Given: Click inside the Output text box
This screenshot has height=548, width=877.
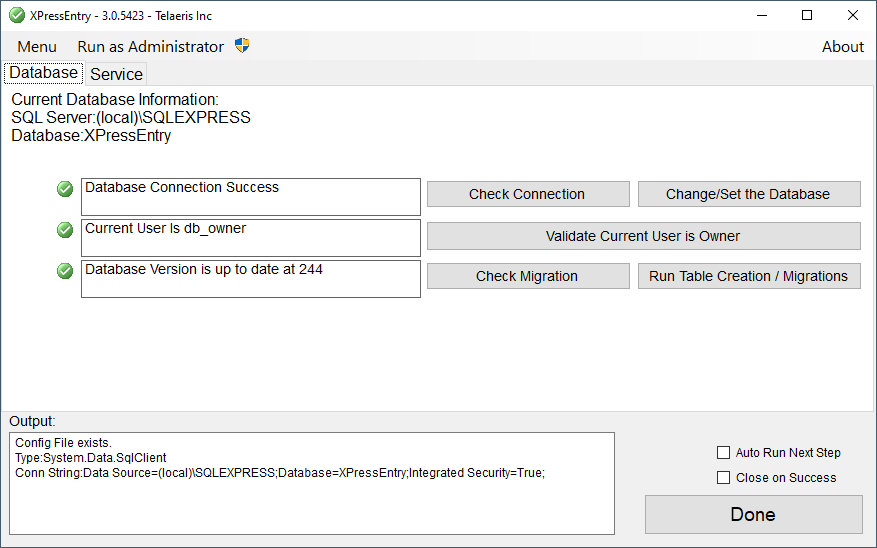Looking at the screenshot, I should pos(312,483).
